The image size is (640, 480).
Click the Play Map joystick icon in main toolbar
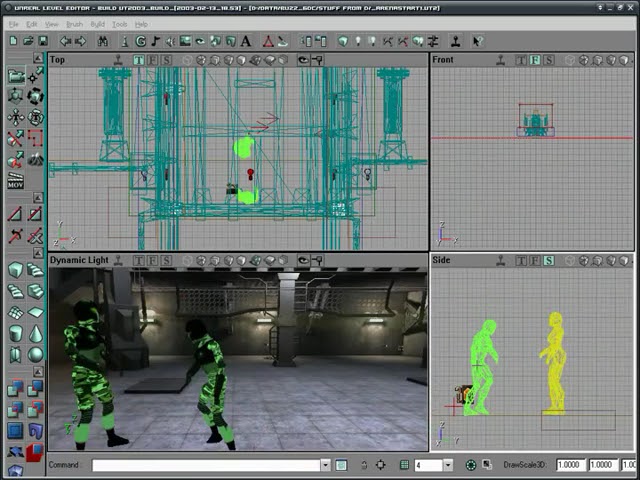[x=456, y=41]
